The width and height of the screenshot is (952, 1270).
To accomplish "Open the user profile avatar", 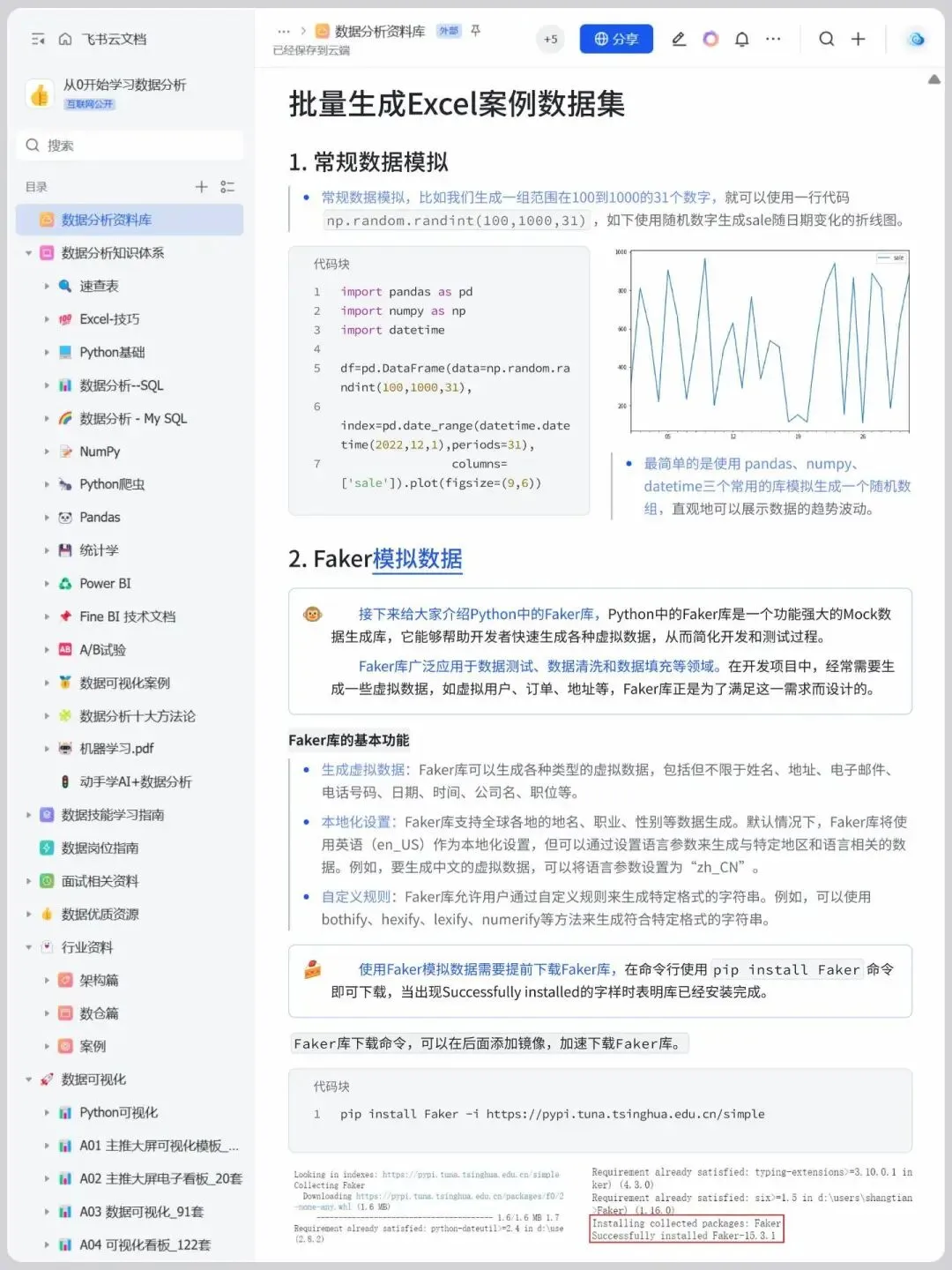I will tap(917, 39).
